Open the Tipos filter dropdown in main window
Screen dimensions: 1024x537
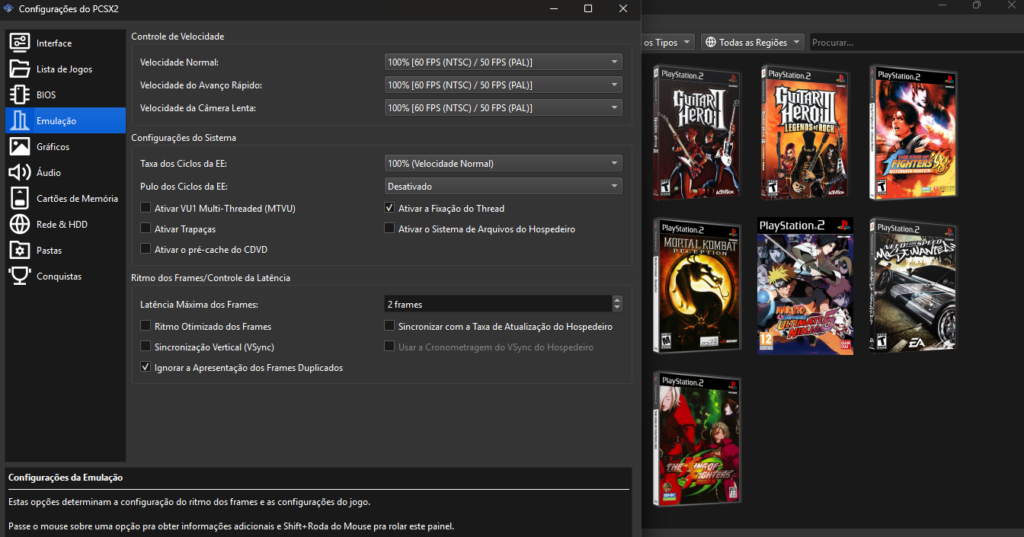point(667,42)
